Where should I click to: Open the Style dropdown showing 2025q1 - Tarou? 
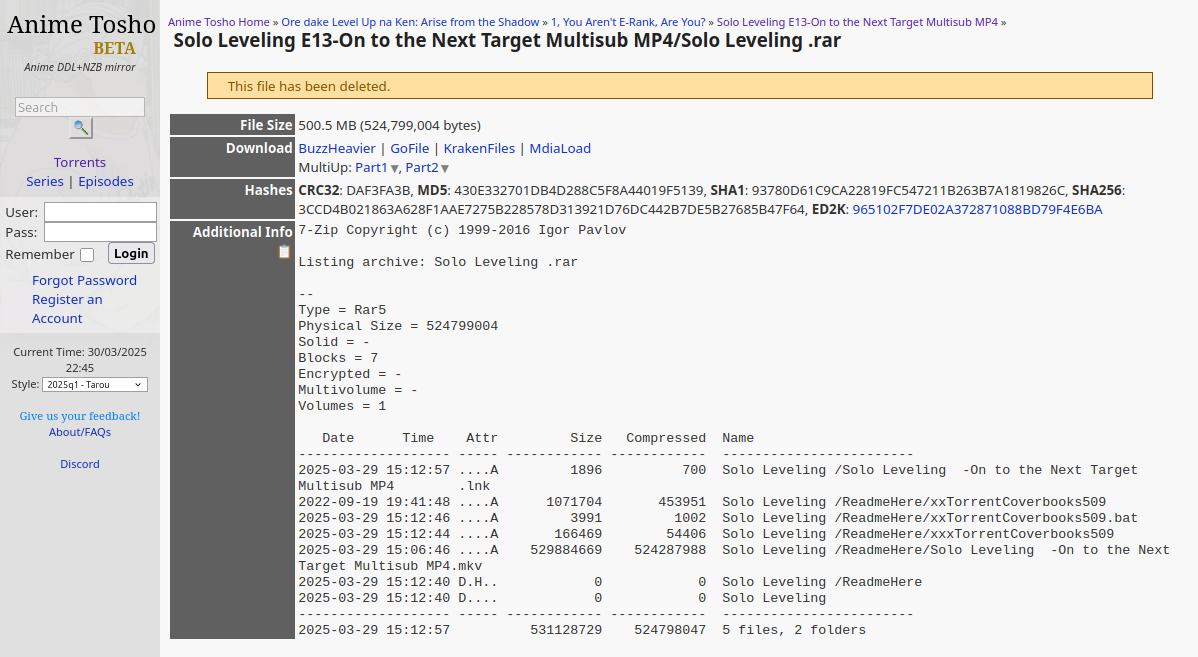tap(95, 385)
